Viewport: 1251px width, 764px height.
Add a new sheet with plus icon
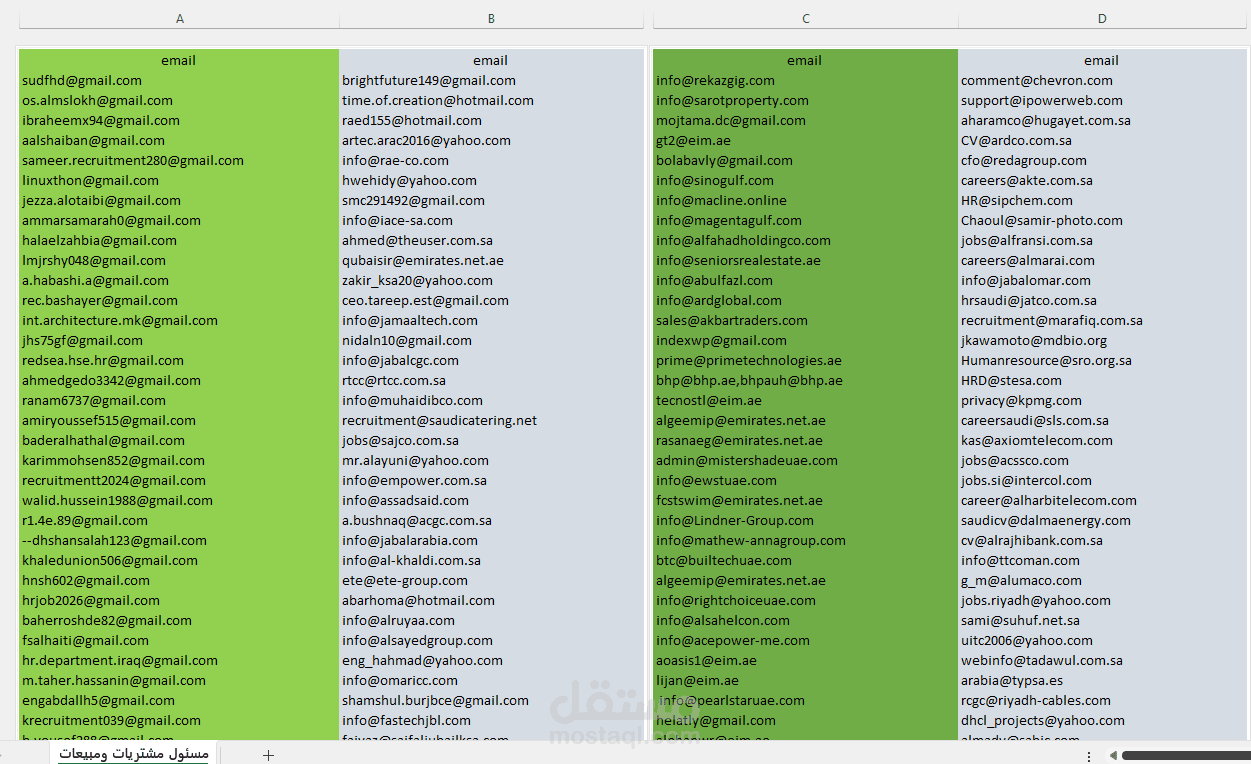point(268,755)
